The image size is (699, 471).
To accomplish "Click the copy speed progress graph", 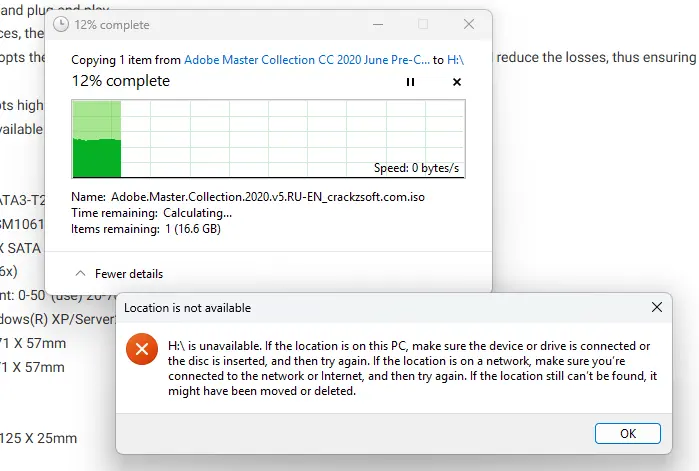I will tap(268, 139).
